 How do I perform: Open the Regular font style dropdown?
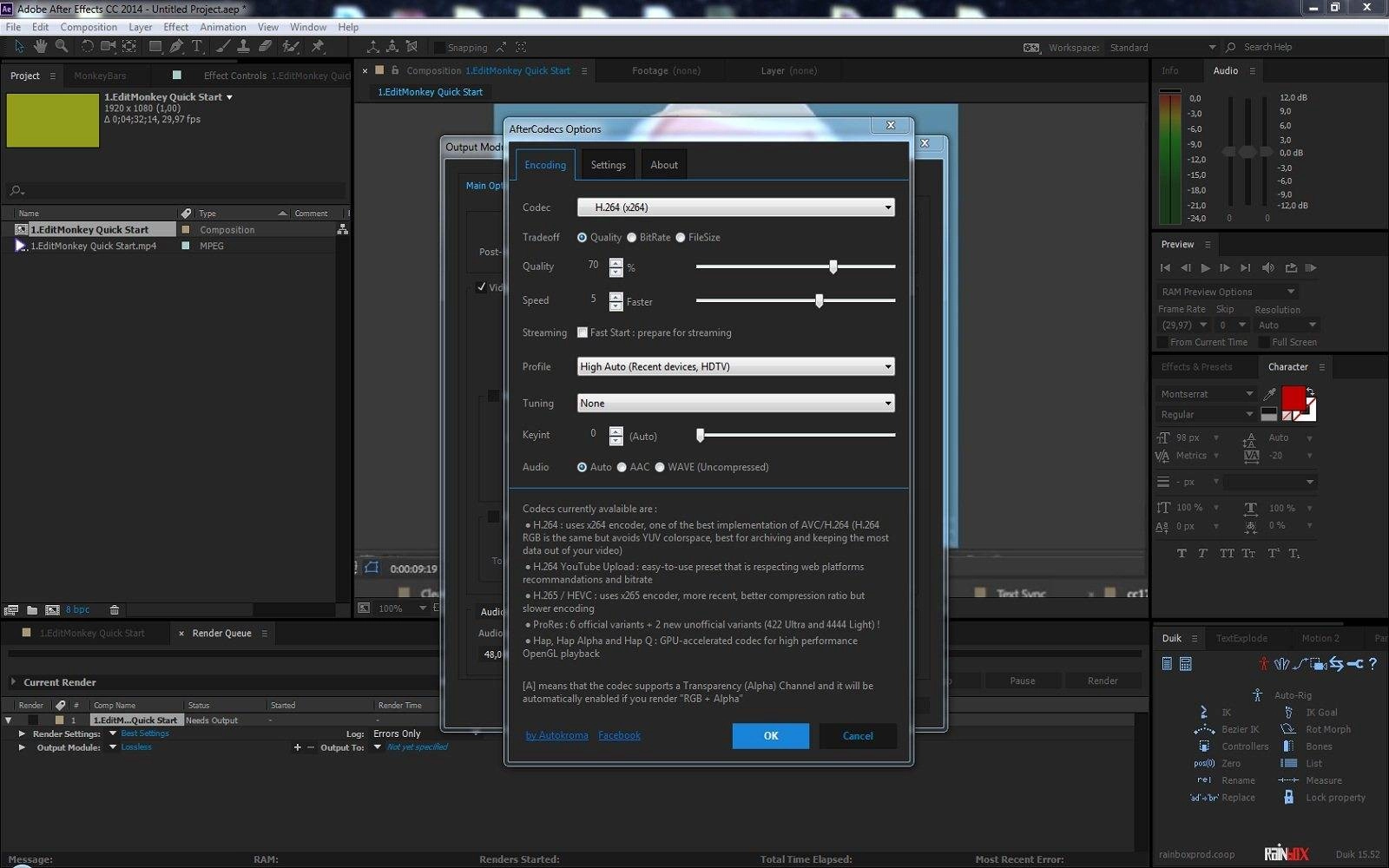click(1207, 414)
